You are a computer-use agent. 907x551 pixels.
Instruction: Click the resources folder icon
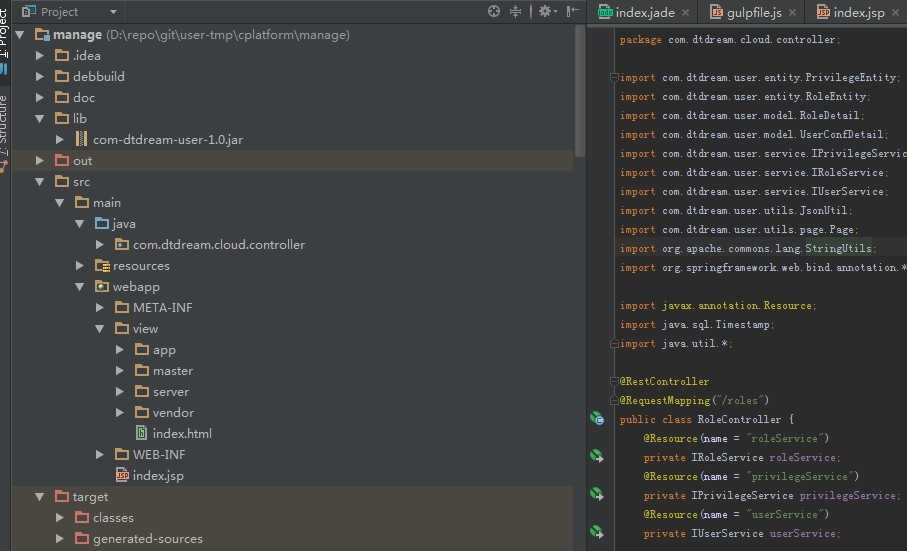pos(102,265)
